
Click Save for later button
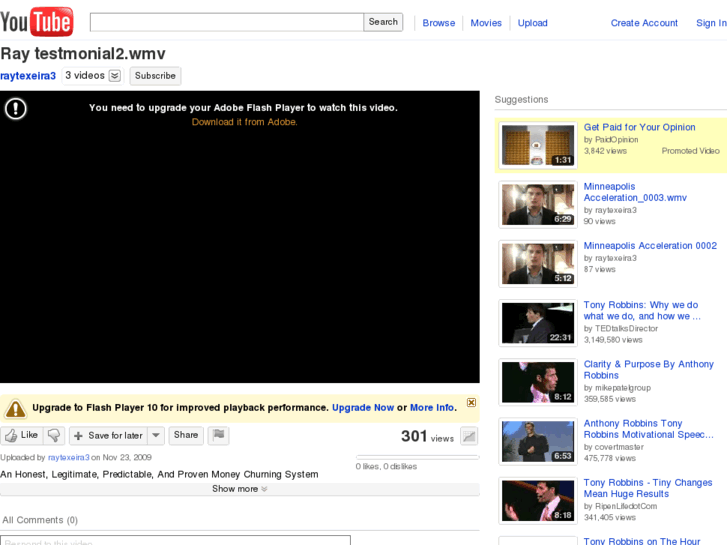tap(108, 435)
